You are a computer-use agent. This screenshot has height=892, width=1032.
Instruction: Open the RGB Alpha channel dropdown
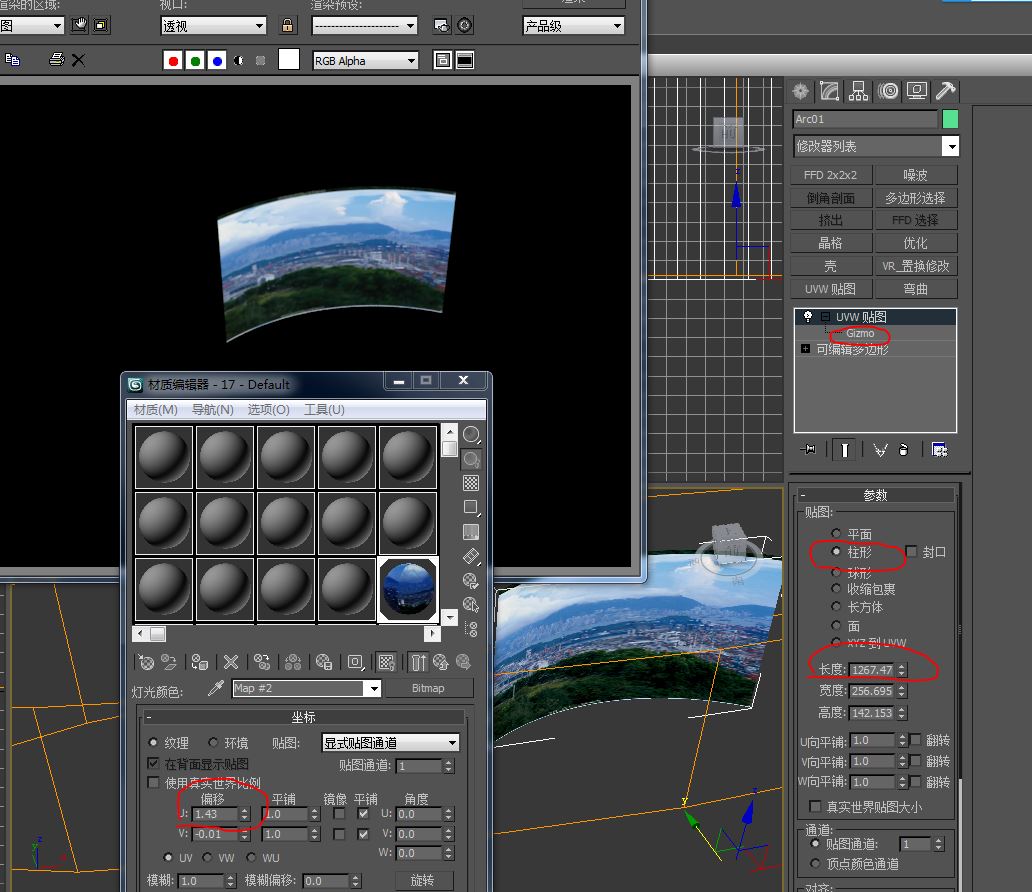point(365,61)
